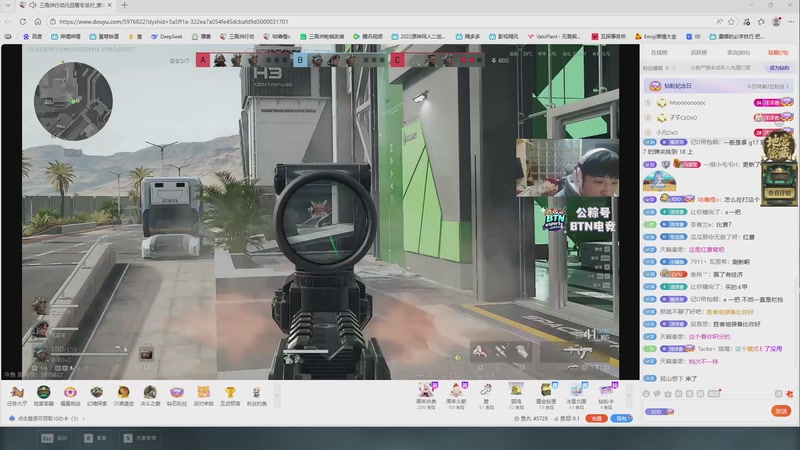Image resolution: width=800 pixels, height=450 pixels.
Task: Open a new browser tab
Action: point(124,5)
